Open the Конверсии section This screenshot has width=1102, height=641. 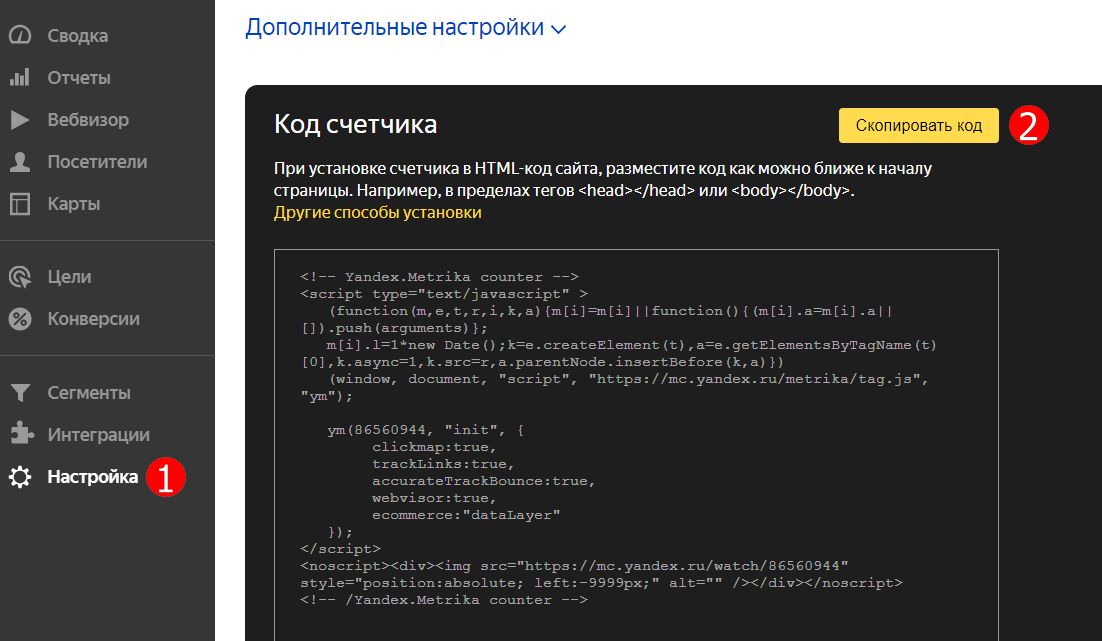(93, 319)
